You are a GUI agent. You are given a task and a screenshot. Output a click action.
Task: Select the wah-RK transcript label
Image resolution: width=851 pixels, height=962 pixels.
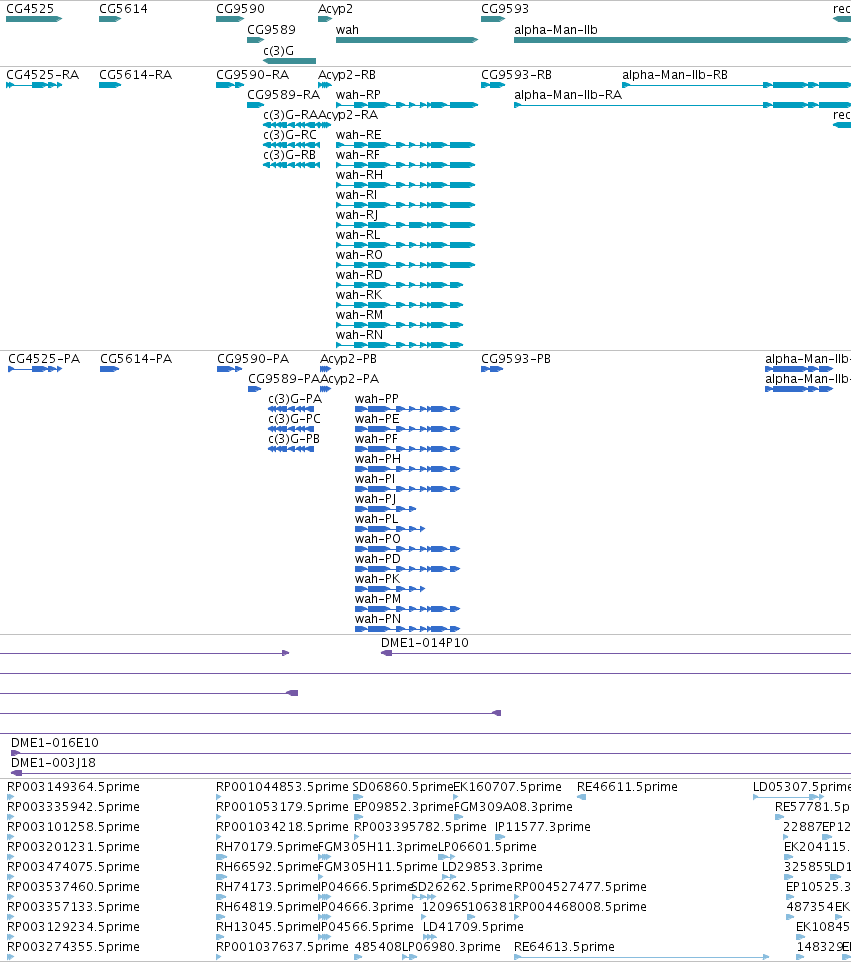click(x=360, y=295)
